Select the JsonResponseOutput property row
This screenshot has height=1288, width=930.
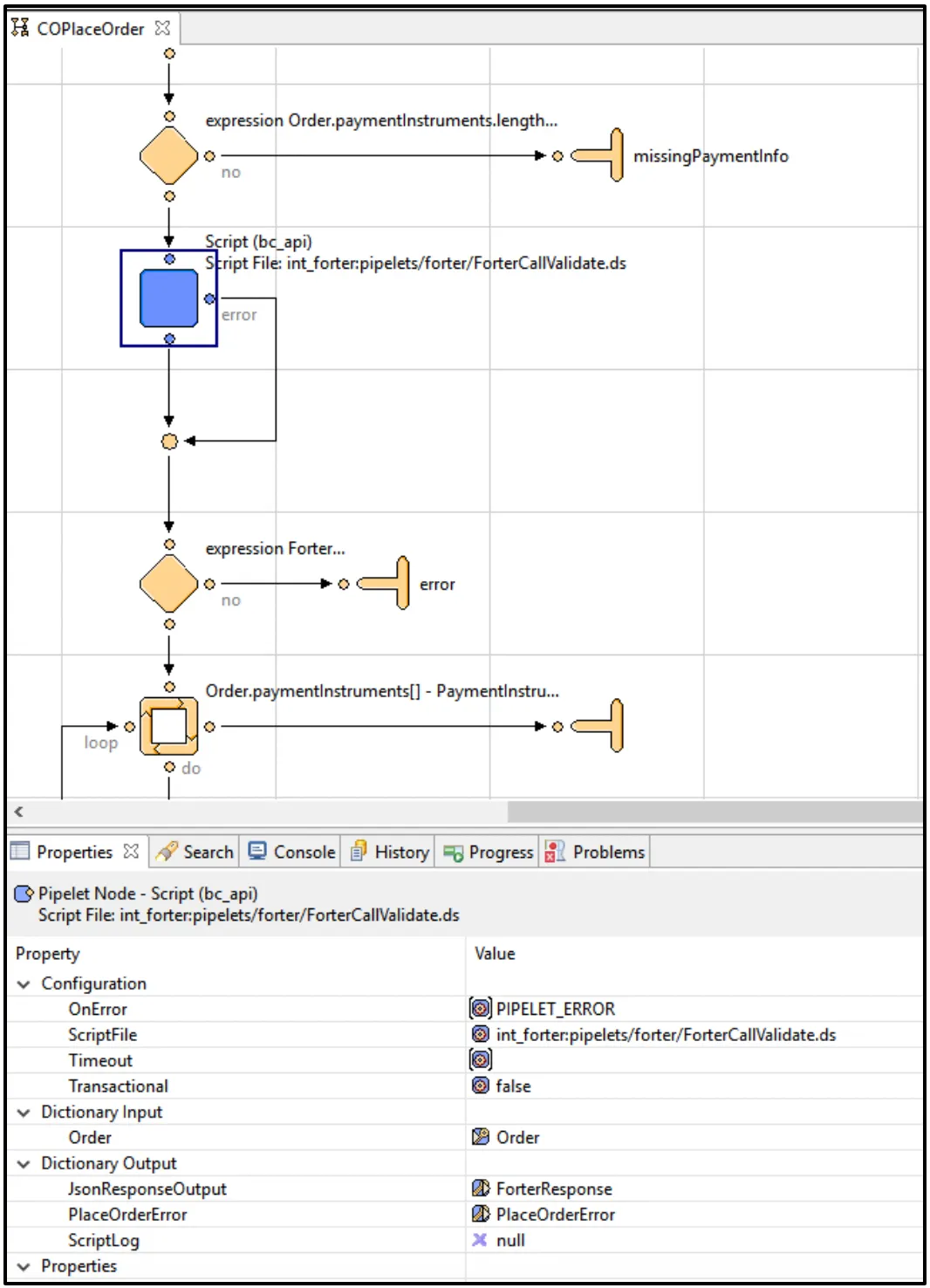[466, 1189]
